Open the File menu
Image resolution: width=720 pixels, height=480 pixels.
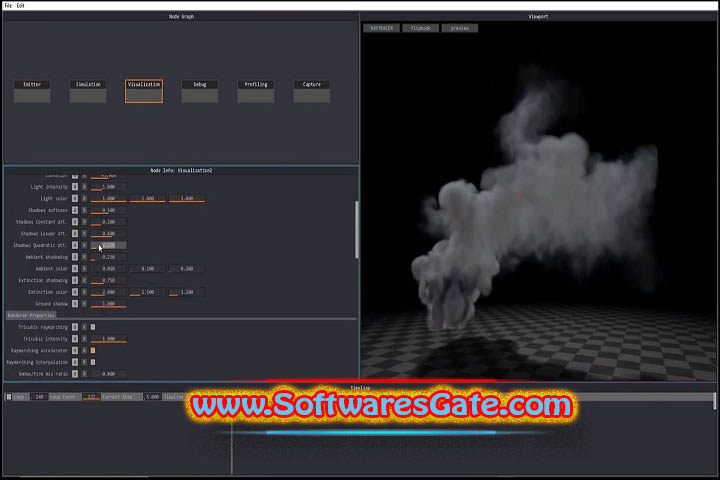coord(8,6)
